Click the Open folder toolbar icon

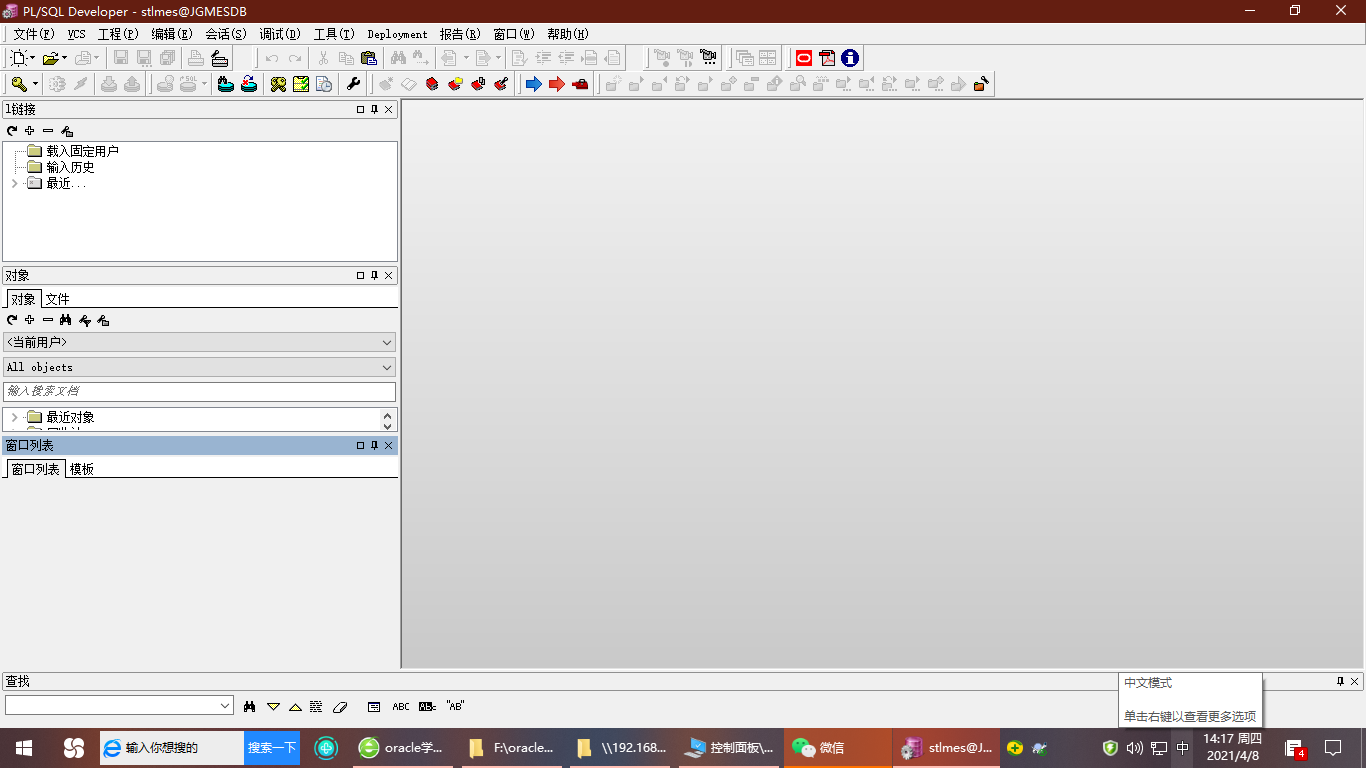pyautogui.click(x=50, y=58)
